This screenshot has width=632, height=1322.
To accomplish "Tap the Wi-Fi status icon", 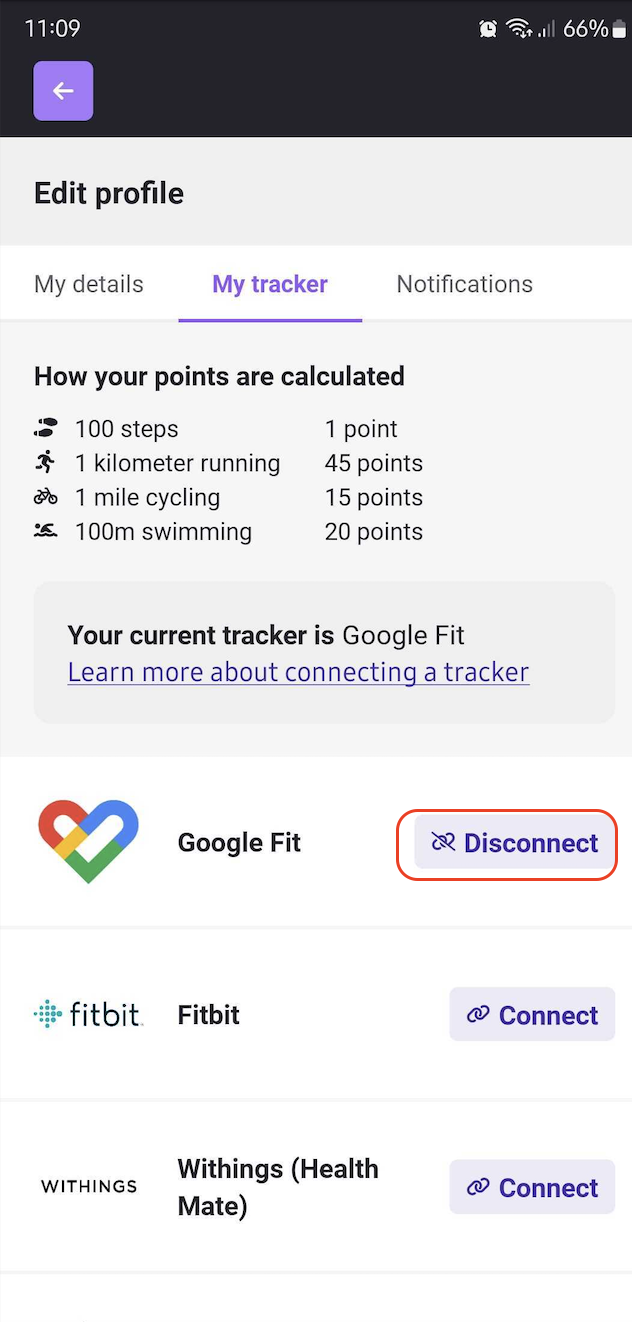I will pyautogui.click(x=518, y=29).
